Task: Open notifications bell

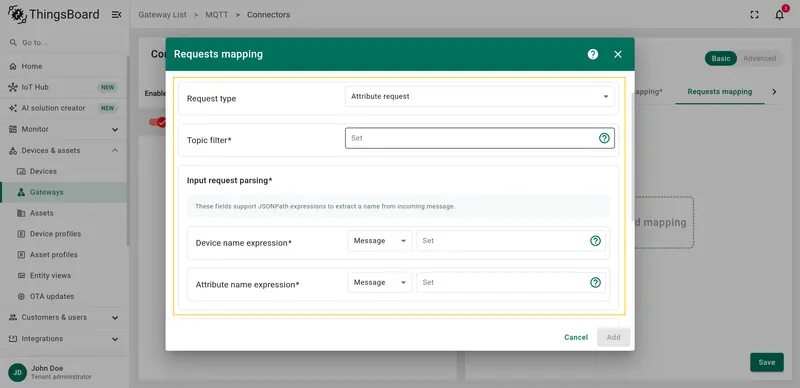Action: [x=780, y=15]
